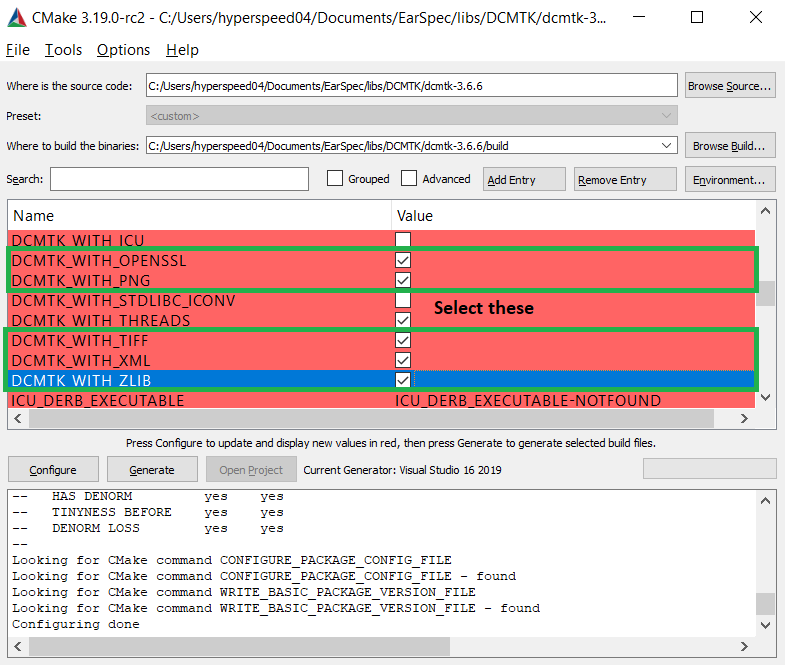Select the DCMTK_WITH_TIFF entry name
Image resolution: width=785 pixels, height=665 pixels.
[x=80, y=341]
